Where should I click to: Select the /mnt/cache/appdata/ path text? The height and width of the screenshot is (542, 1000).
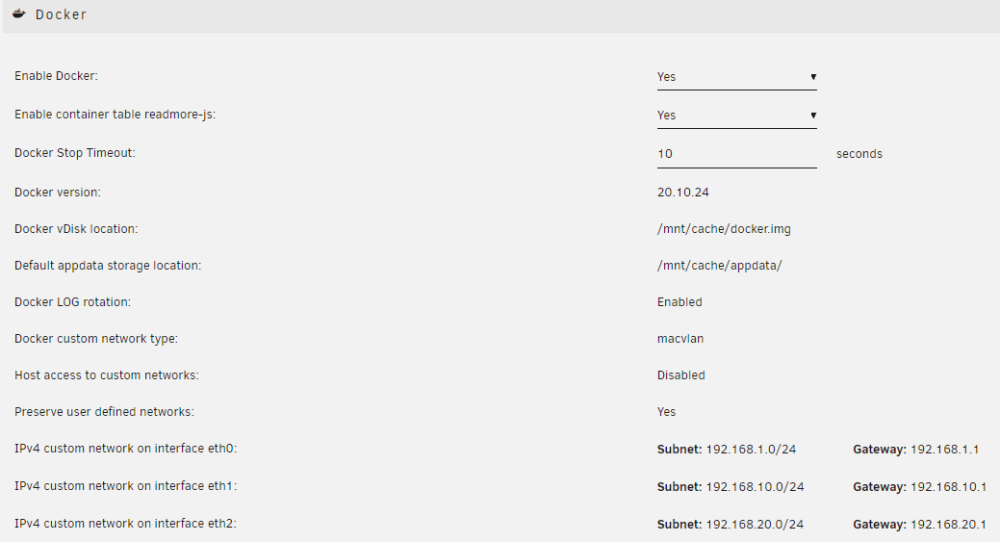coord(719,266)
